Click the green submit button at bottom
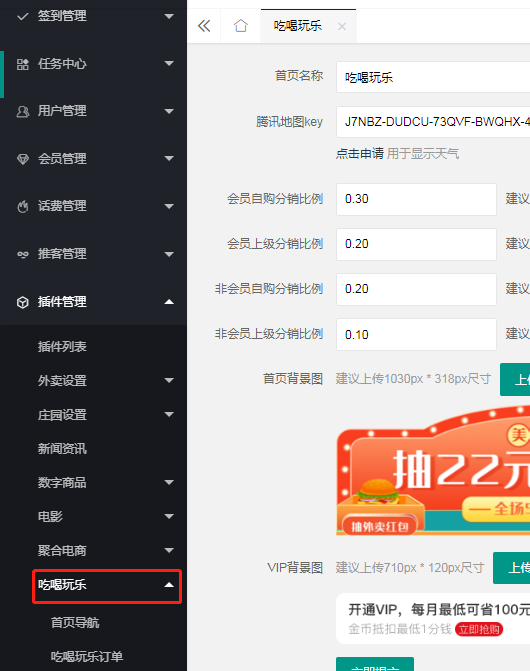The height and width of the screenshot is (671, 530). point(375,664)
